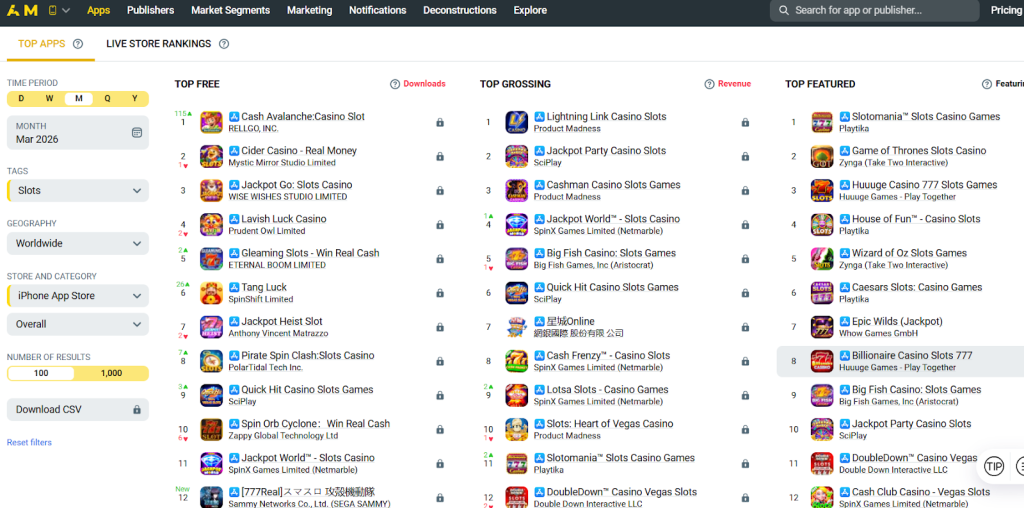1024x508 pixels.
Task: Switch to Live Store Rankings tab
Action: coord(158,44)
